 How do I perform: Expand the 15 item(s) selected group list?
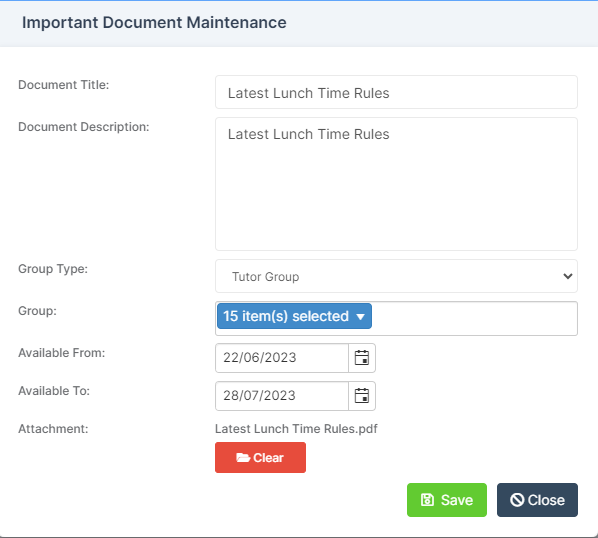pos(294,316)
